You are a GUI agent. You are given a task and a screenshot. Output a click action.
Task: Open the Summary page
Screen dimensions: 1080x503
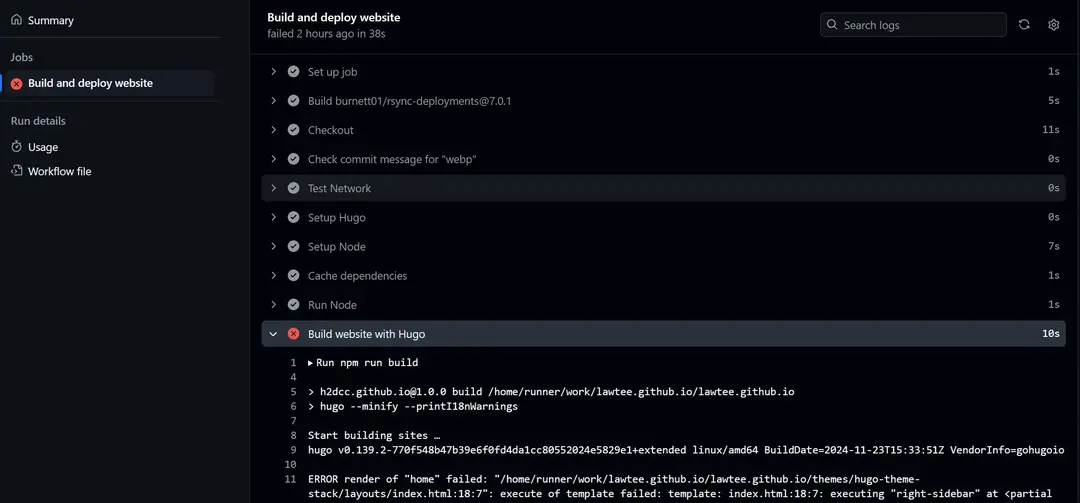click(50, 20)
